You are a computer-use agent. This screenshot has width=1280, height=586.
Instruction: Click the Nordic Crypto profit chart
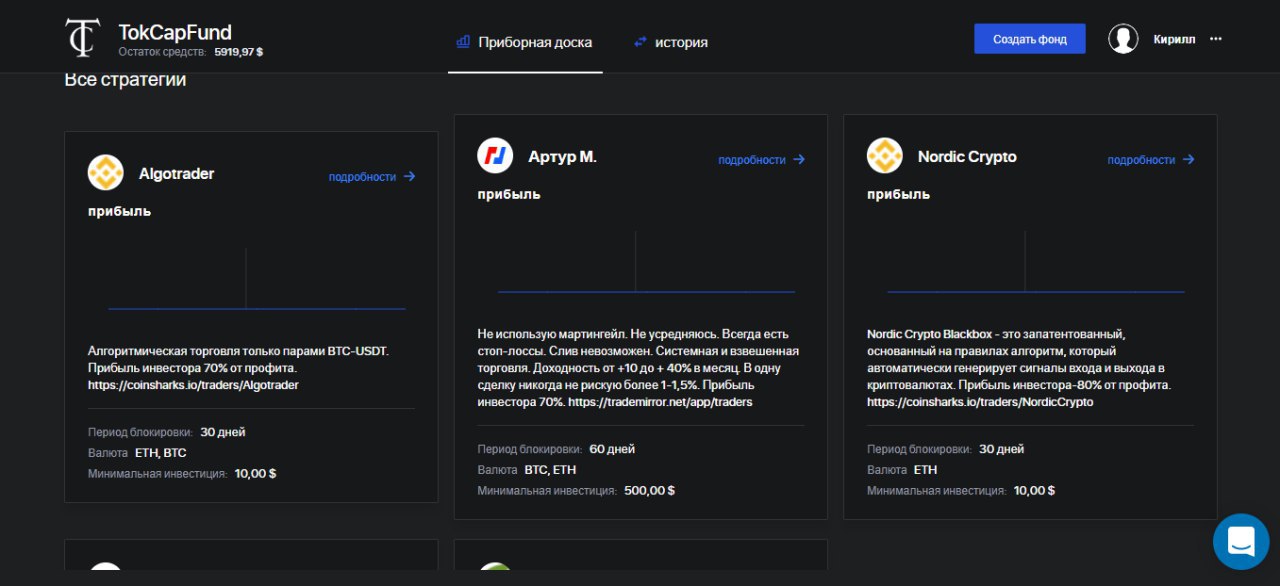1035,263
